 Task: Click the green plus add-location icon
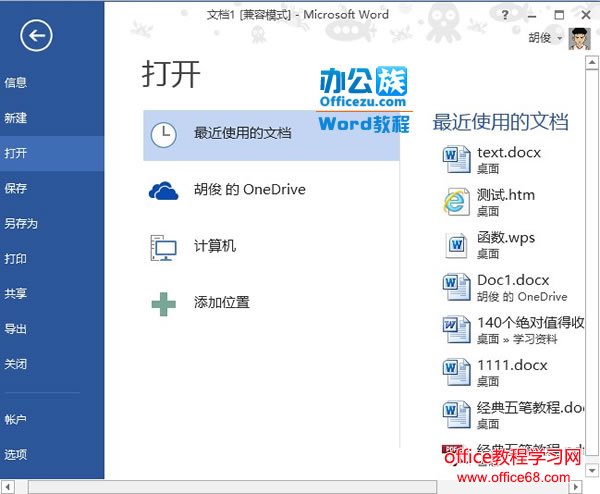pyautogui.click(x=164, y=304)
